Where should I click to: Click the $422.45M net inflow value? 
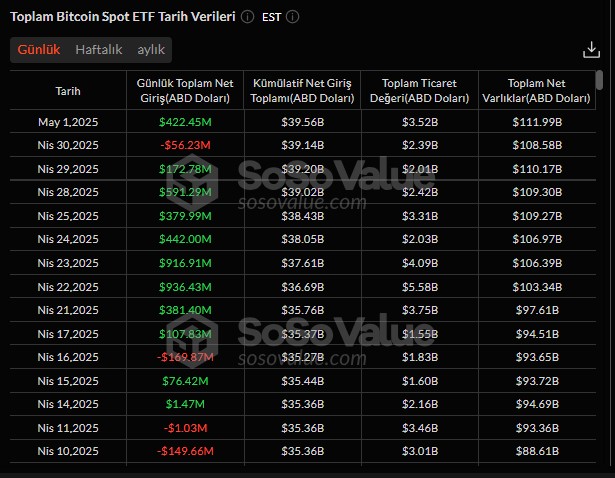click(185, 122)
